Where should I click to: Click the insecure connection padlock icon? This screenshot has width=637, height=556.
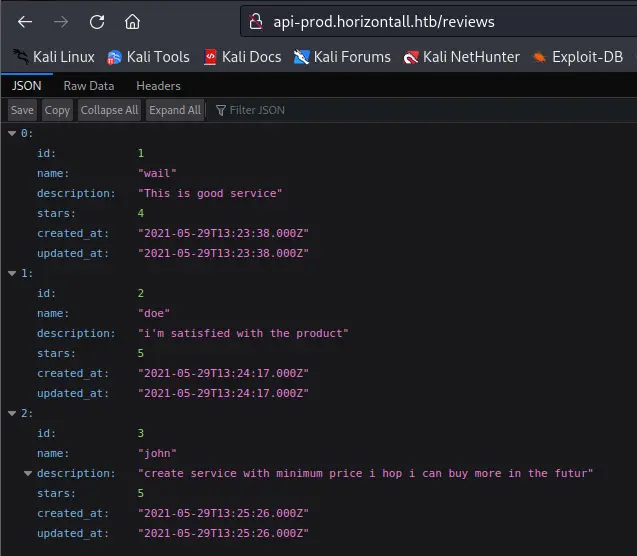256,22
